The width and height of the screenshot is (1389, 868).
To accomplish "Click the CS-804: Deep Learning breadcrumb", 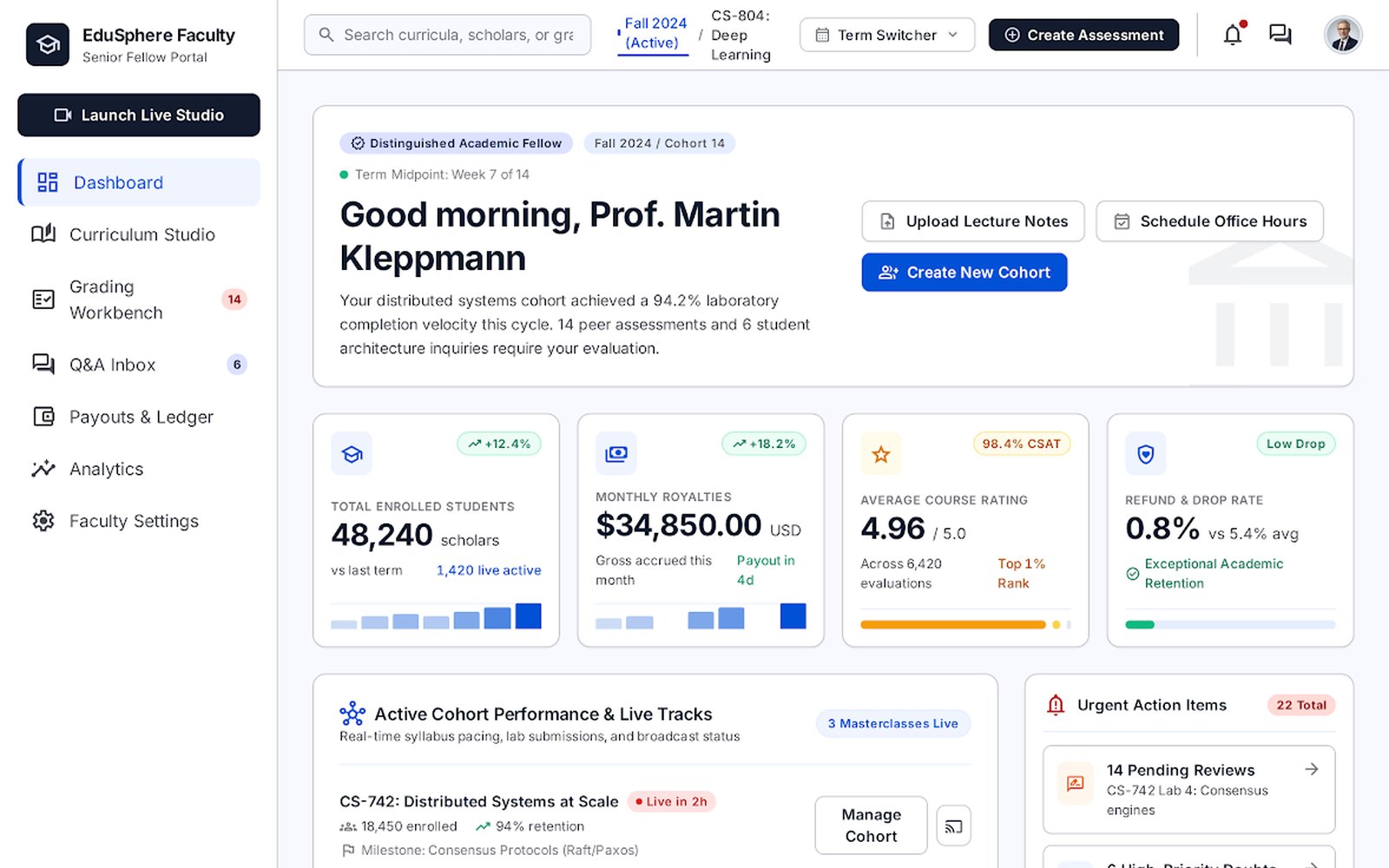I will coord(741,35).
